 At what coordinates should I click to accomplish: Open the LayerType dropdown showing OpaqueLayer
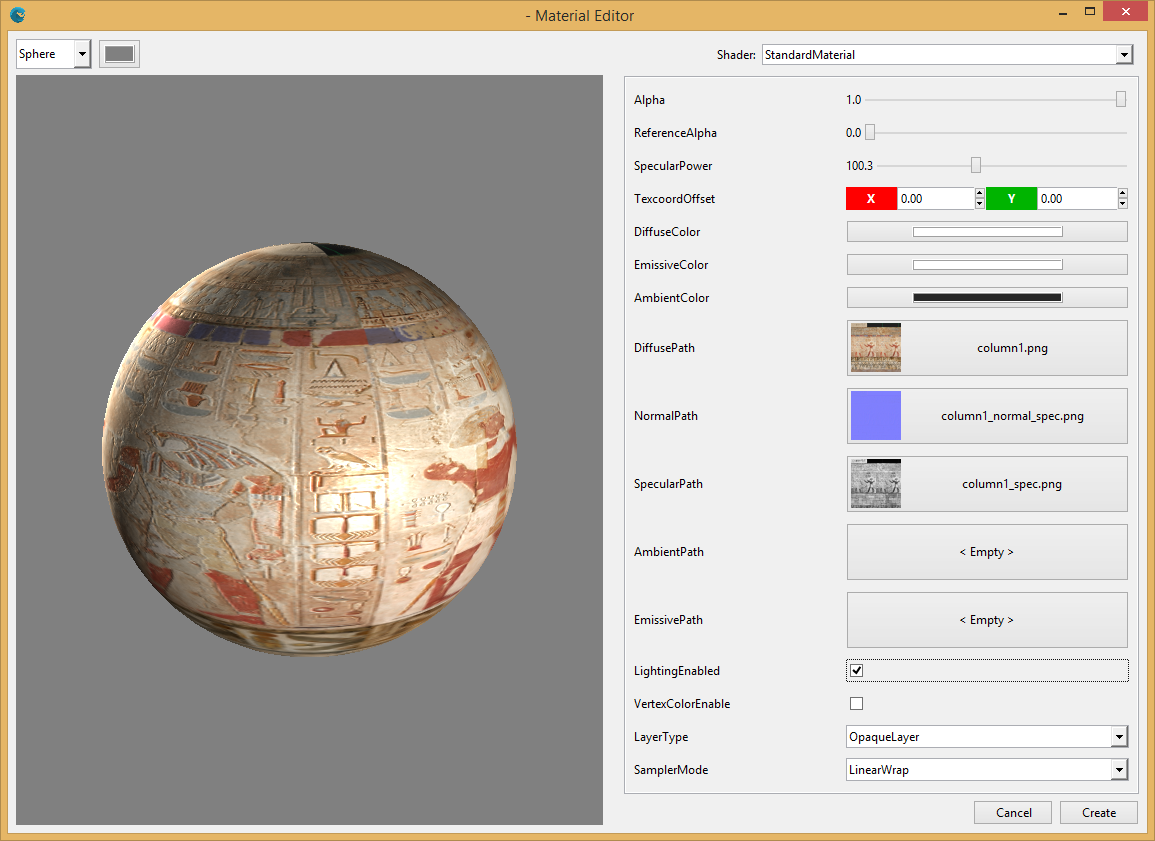point(987,736)
